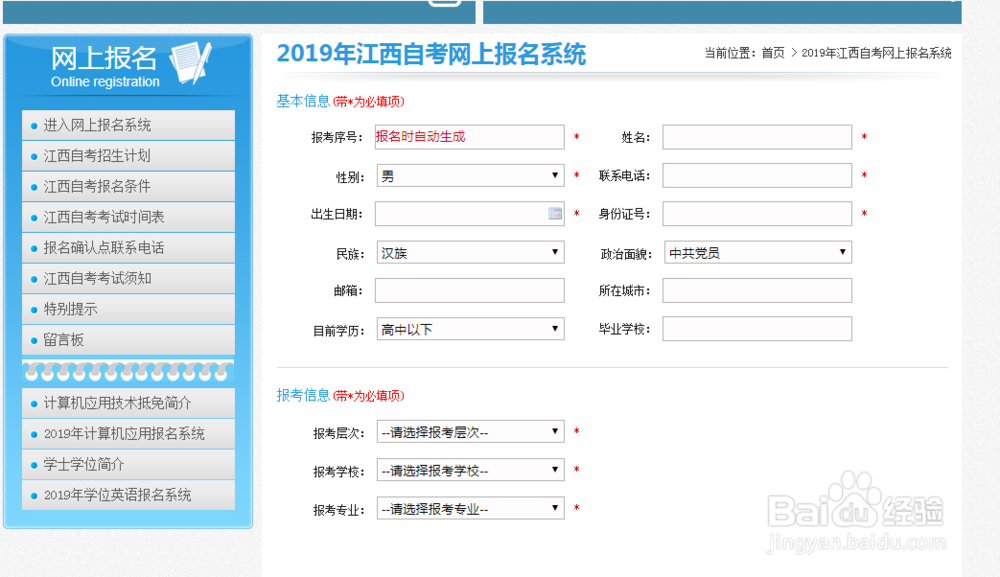Focus the 身份证号 input field
The height and width of the screenshot is (577, 1000).
point(757,214)
